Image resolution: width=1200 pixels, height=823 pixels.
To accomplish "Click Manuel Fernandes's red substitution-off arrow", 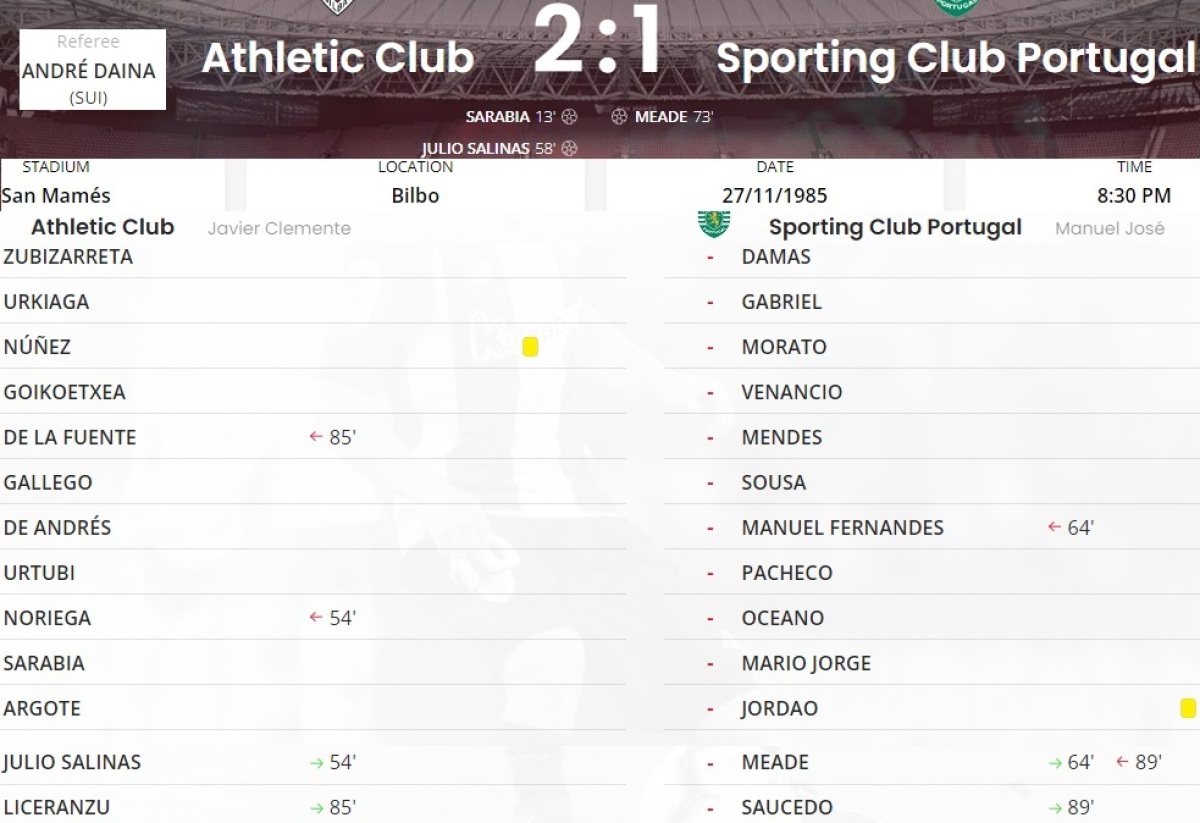I will 1053,527.
